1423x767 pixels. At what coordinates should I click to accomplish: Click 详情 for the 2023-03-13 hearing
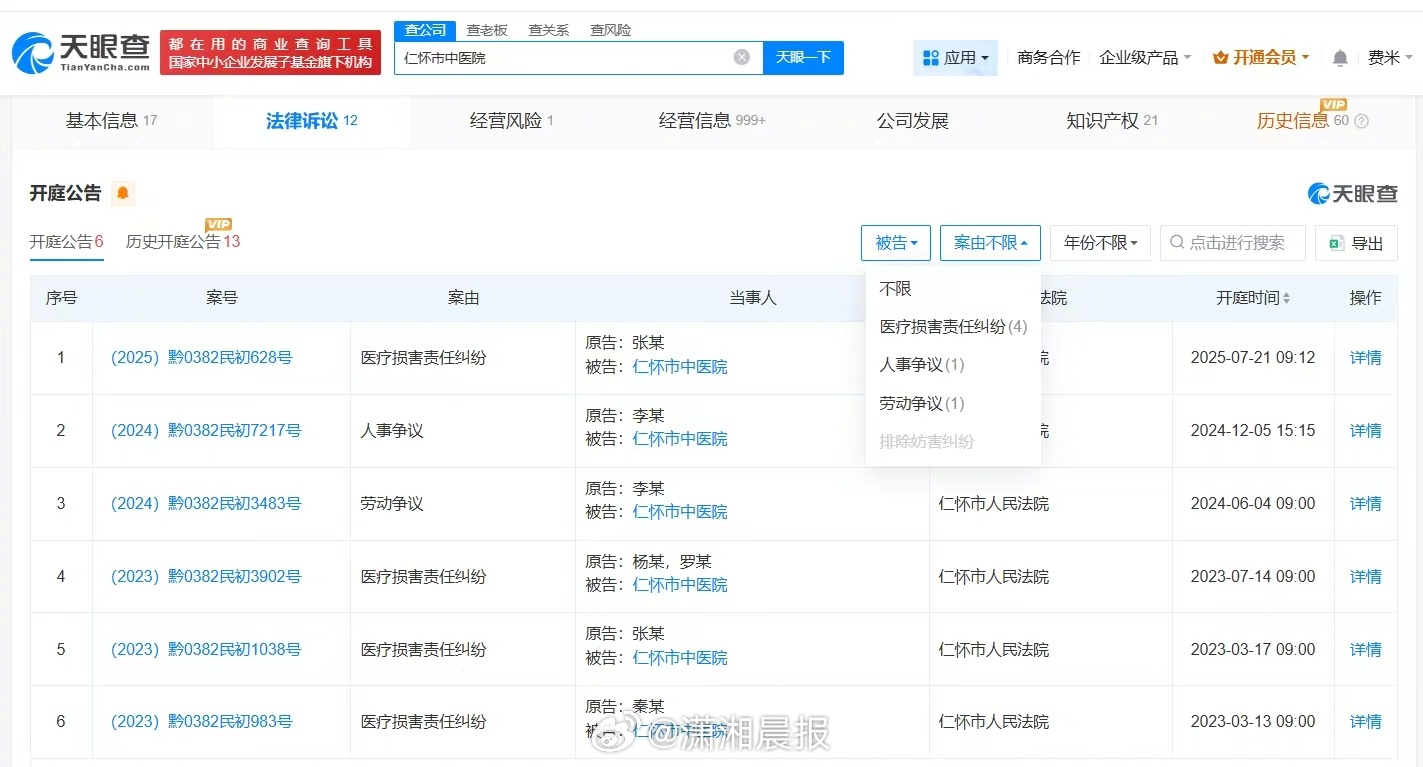tap(1365, 722)
